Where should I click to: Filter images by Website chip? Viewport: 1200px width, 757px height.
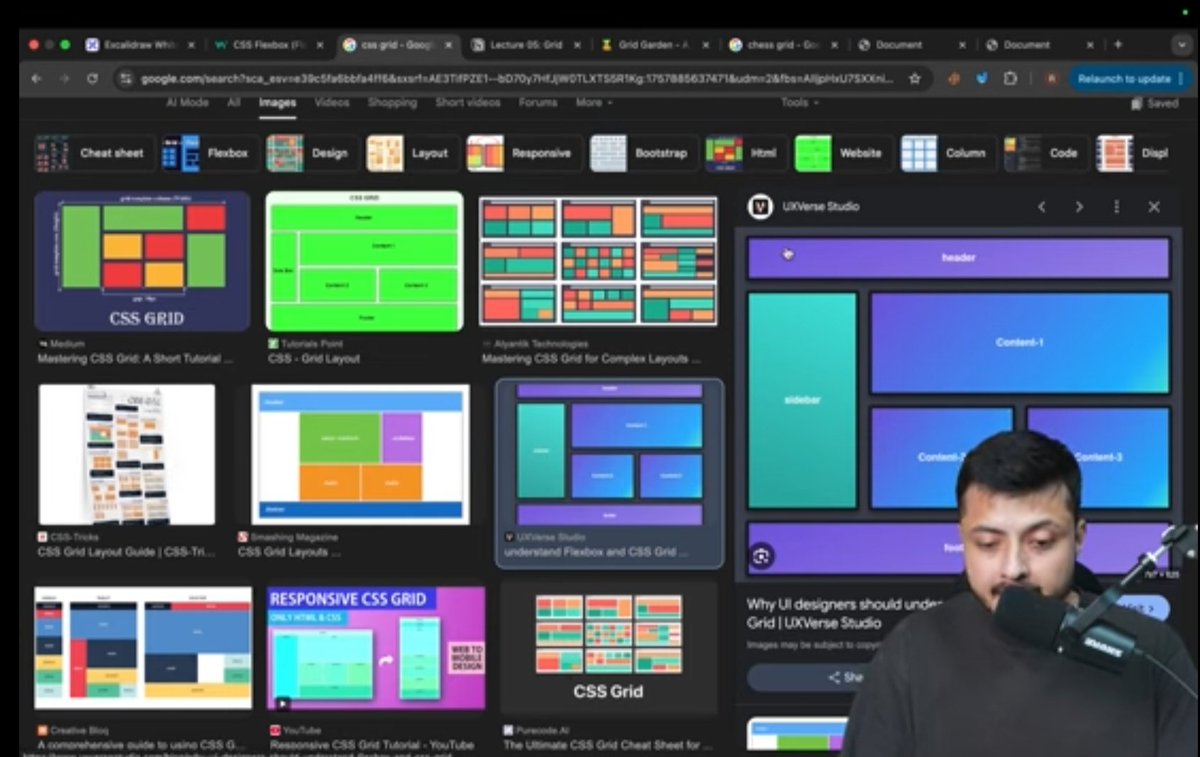point(843,153)
